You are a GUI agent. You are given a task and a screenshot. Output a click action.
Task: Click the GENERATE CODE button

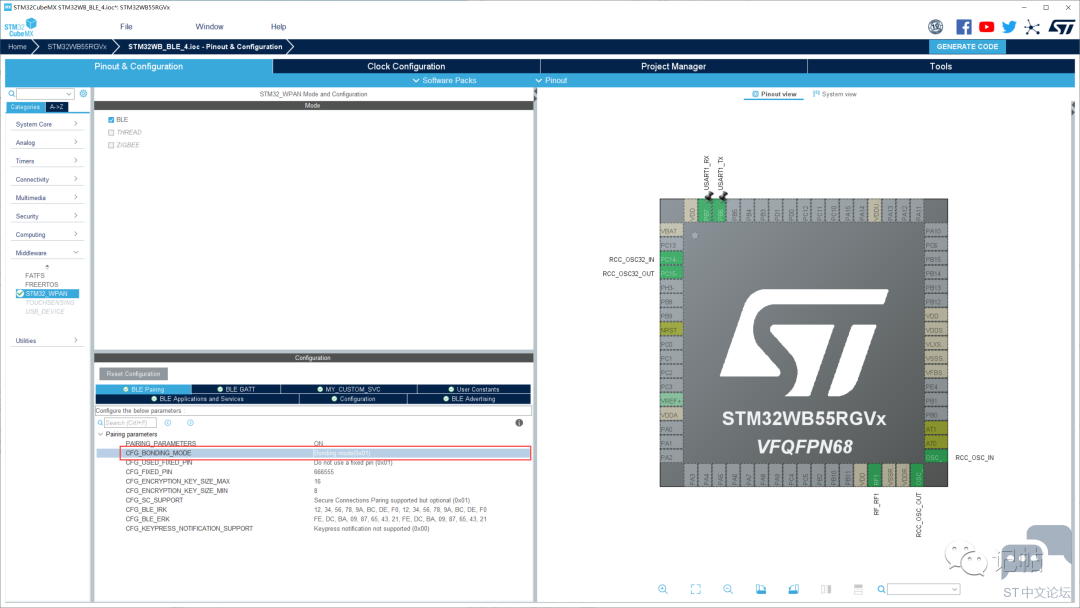967,47
